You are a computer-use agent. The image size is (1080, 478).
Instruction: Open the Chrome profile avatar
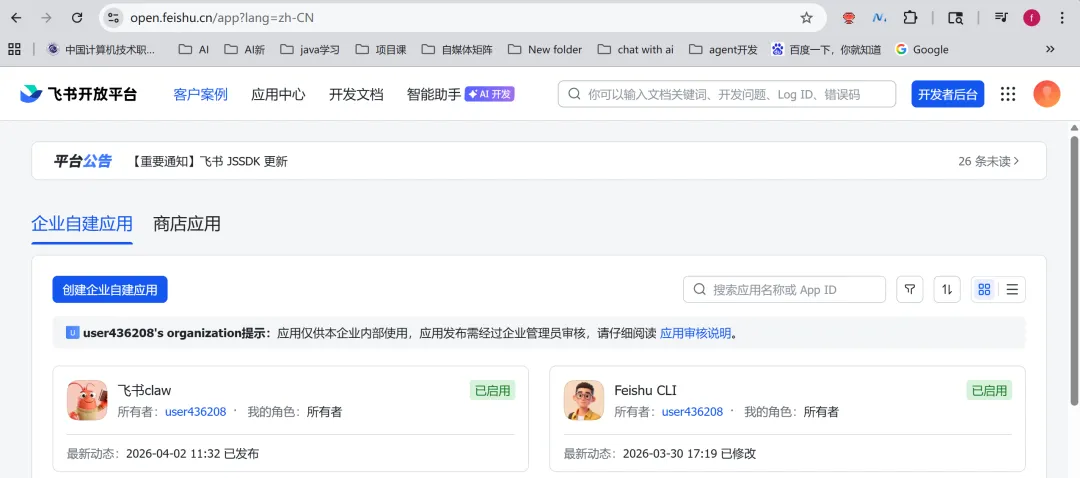[x=1031, y=18]
